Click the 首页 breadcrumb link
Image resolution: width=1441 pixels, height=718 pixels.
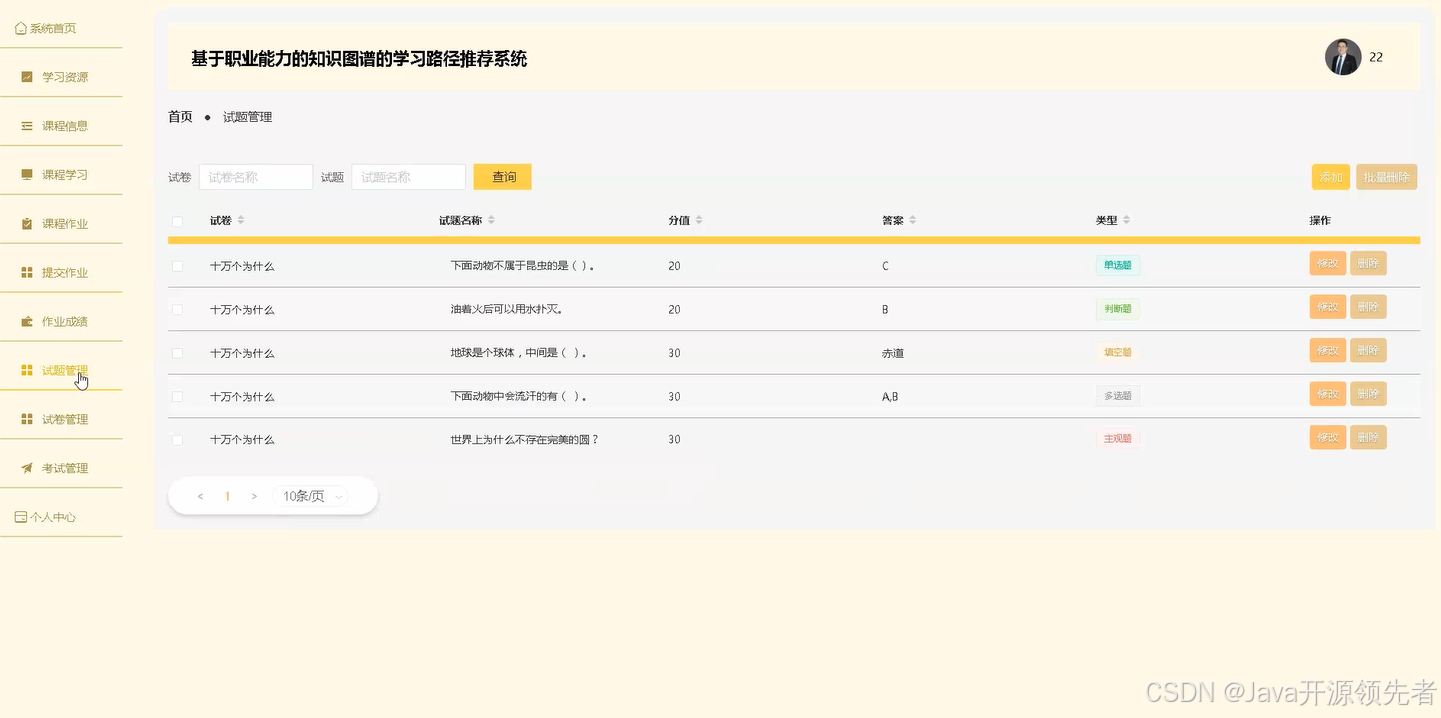tap(180, 116)
